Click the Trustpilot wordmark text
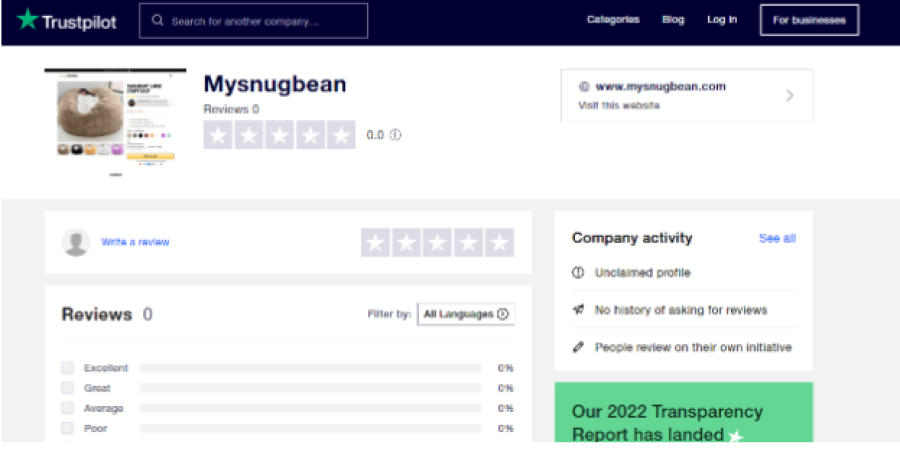The height and width of the screenshot is (461, 900). [x=79, y=22]
